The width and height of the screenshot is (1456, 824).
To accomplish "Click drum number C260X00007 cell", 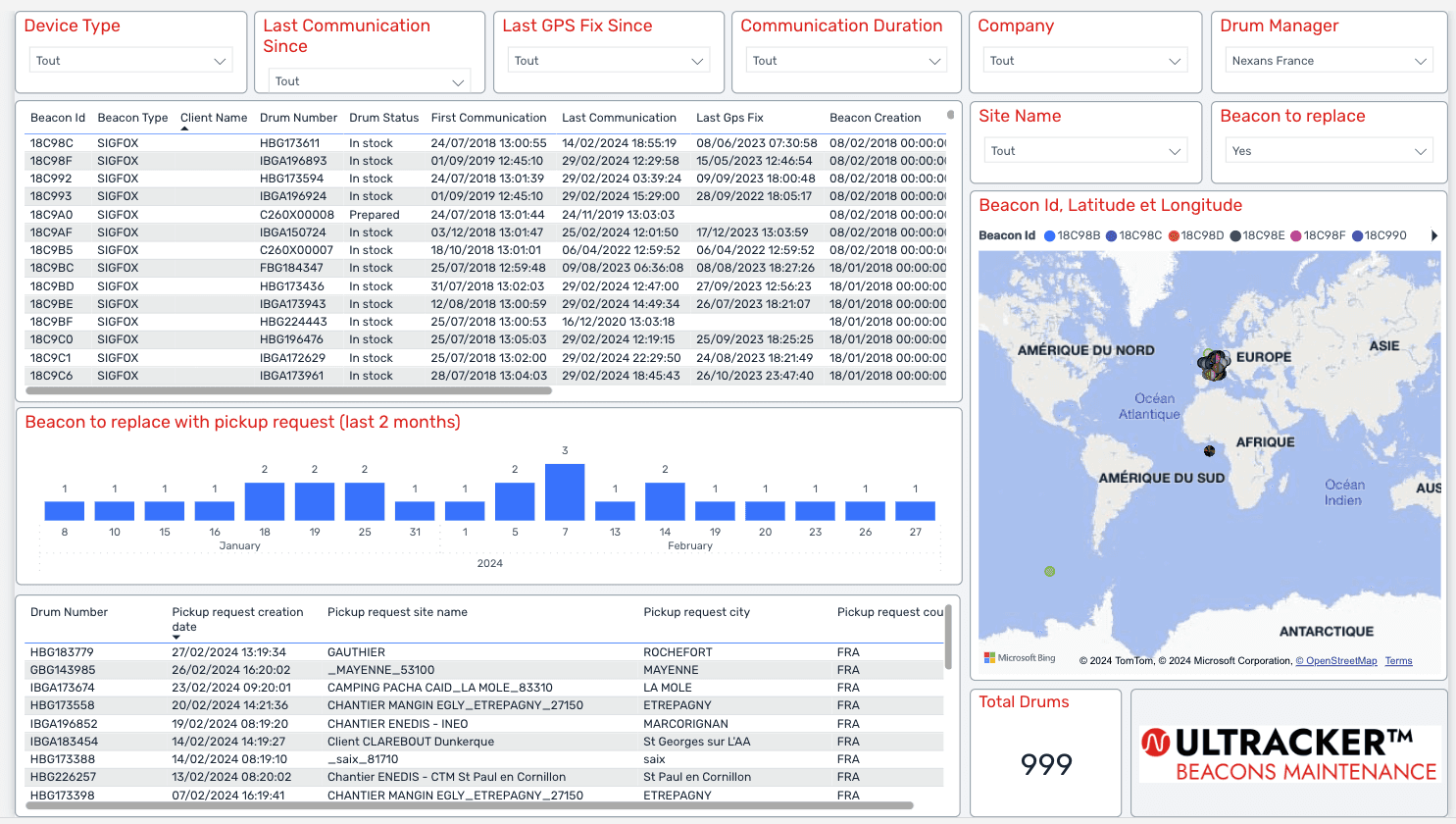I will pos(296,250).
